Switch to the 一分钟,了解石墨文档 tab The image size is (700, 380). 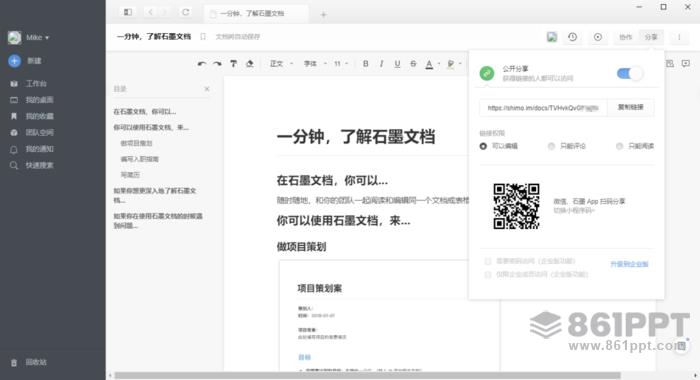(256, 14)
